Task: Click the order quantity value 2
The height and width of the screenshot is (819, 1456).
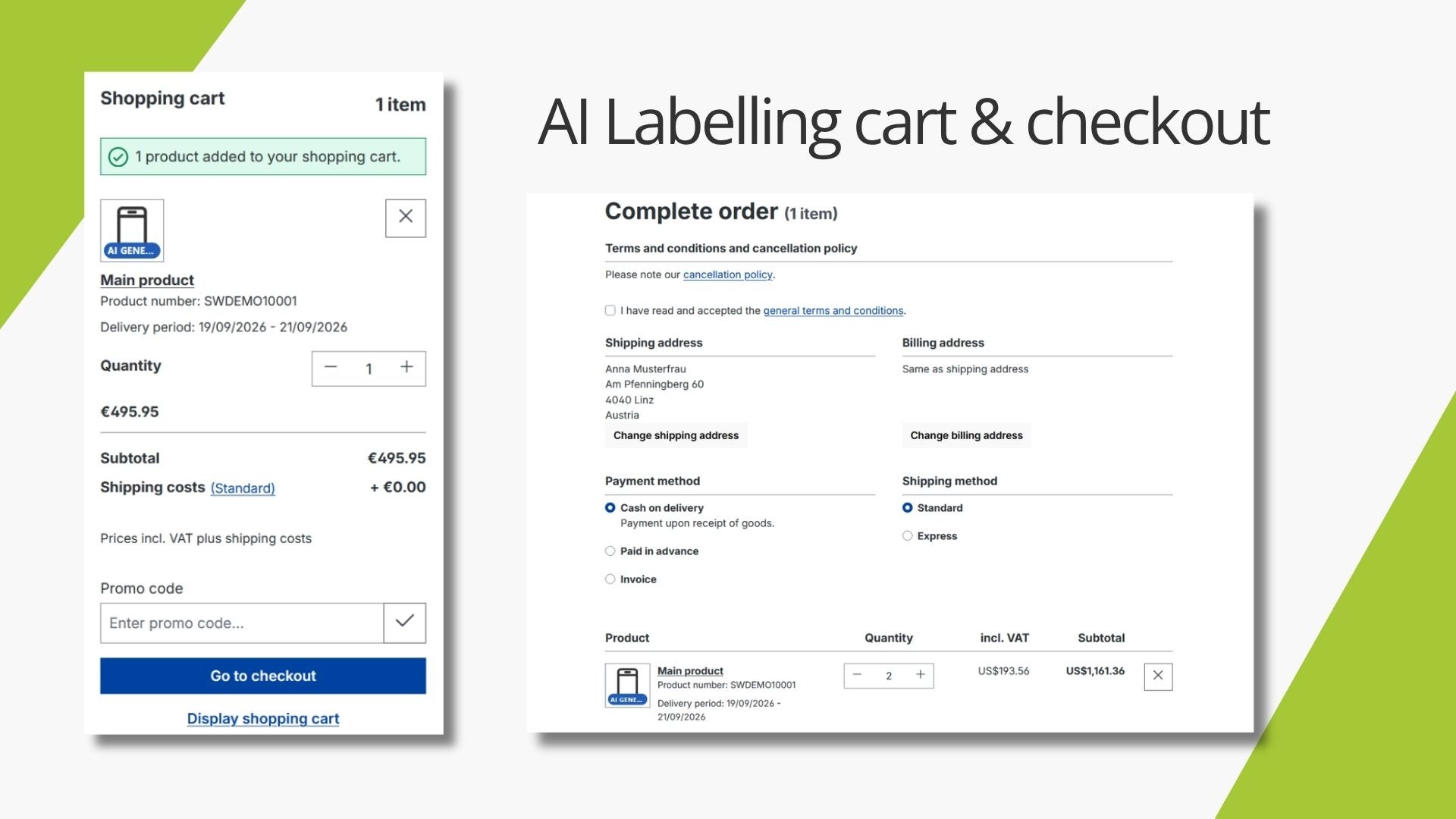Action: (889, 676)
